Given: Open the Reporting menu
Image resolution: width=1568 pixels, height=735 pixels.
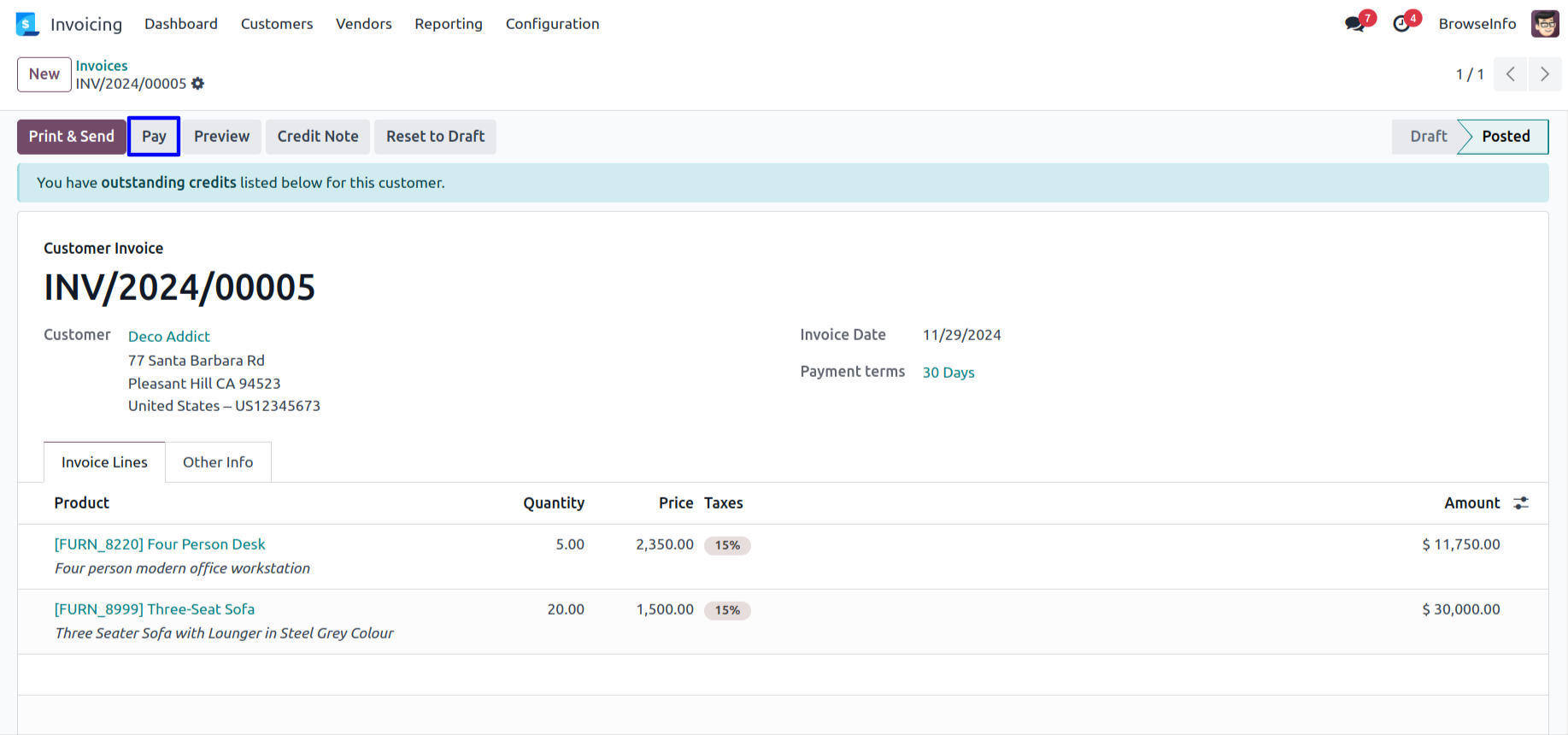Looking at the screenshot, I should click(x=449, y=24).
